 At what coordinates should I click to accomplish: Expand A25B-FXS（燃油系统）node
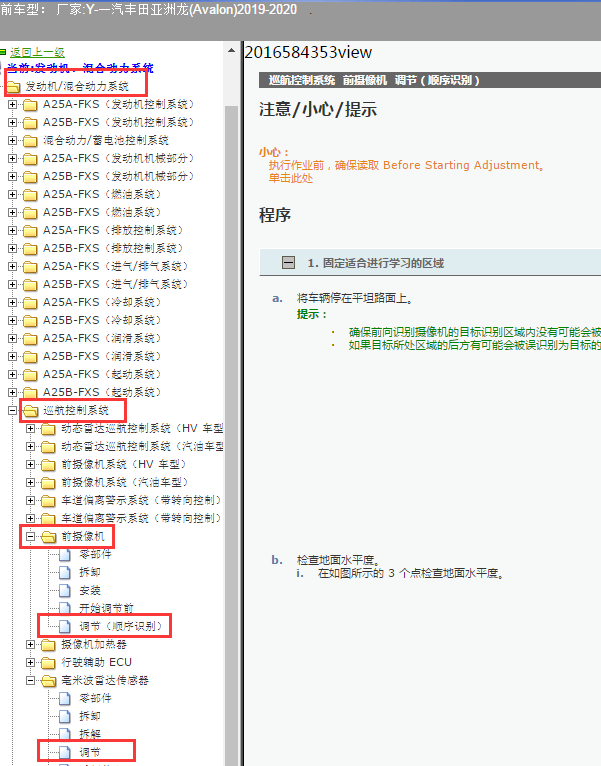[13, 213]
